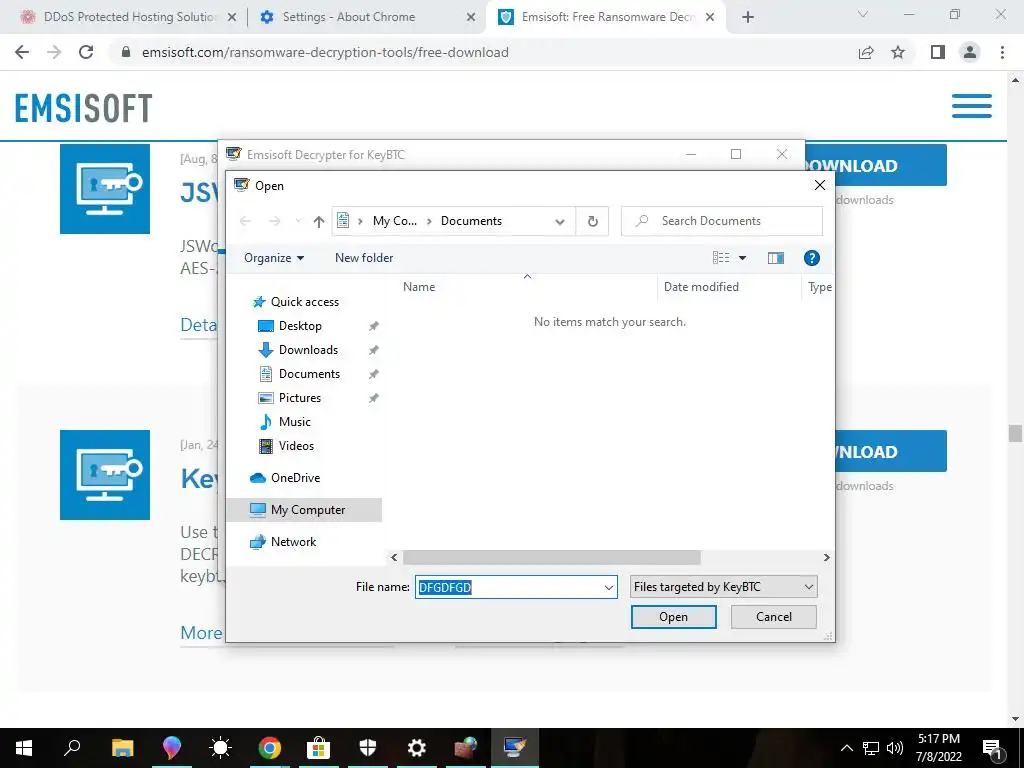
Task: Expand the File name dropdown arrow
Action: click(x=609, y=587)
